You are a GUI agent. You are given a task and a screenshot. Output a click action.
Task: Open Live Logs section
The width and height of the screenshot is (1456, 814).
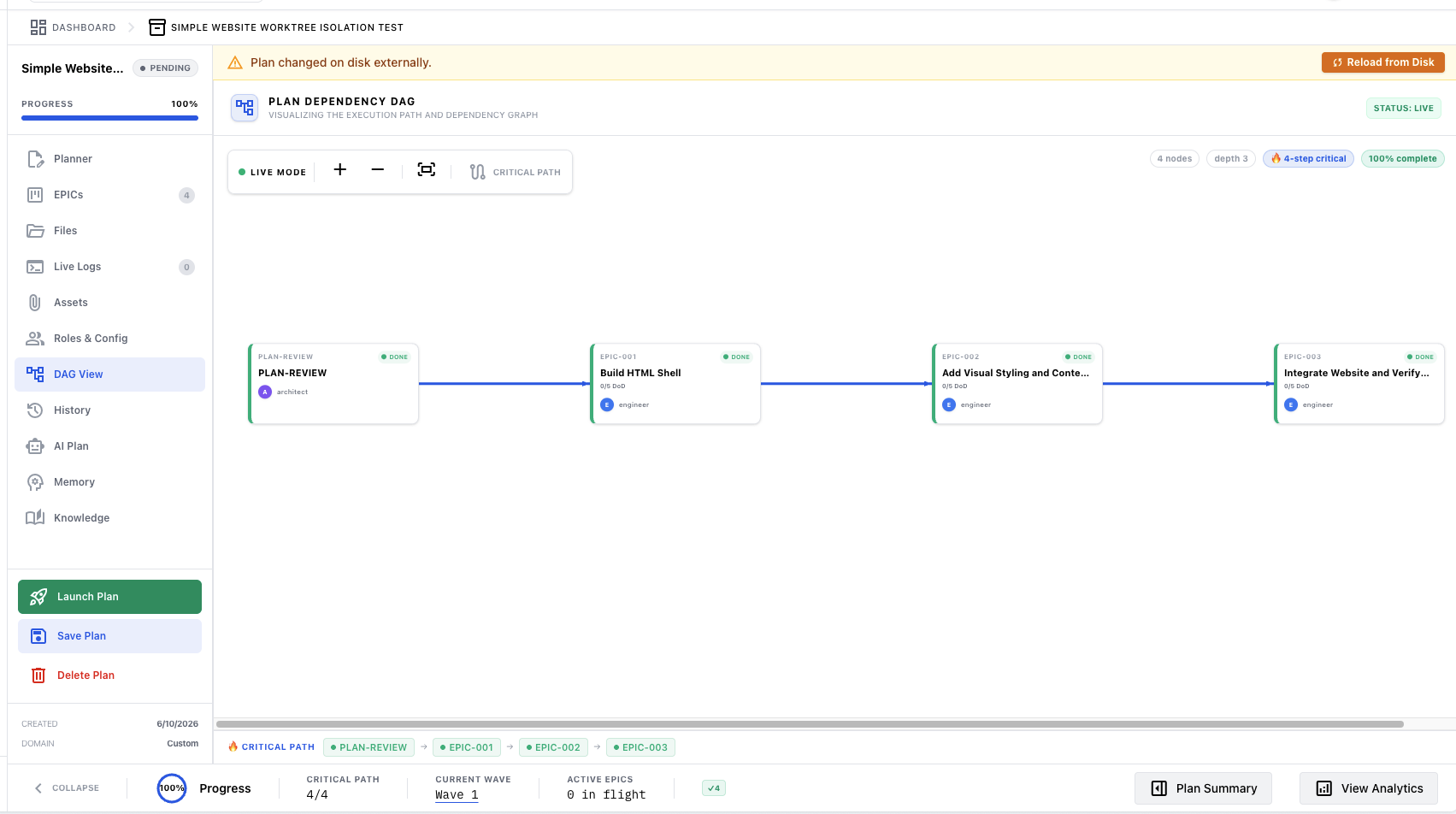click(x=109, y=267)
